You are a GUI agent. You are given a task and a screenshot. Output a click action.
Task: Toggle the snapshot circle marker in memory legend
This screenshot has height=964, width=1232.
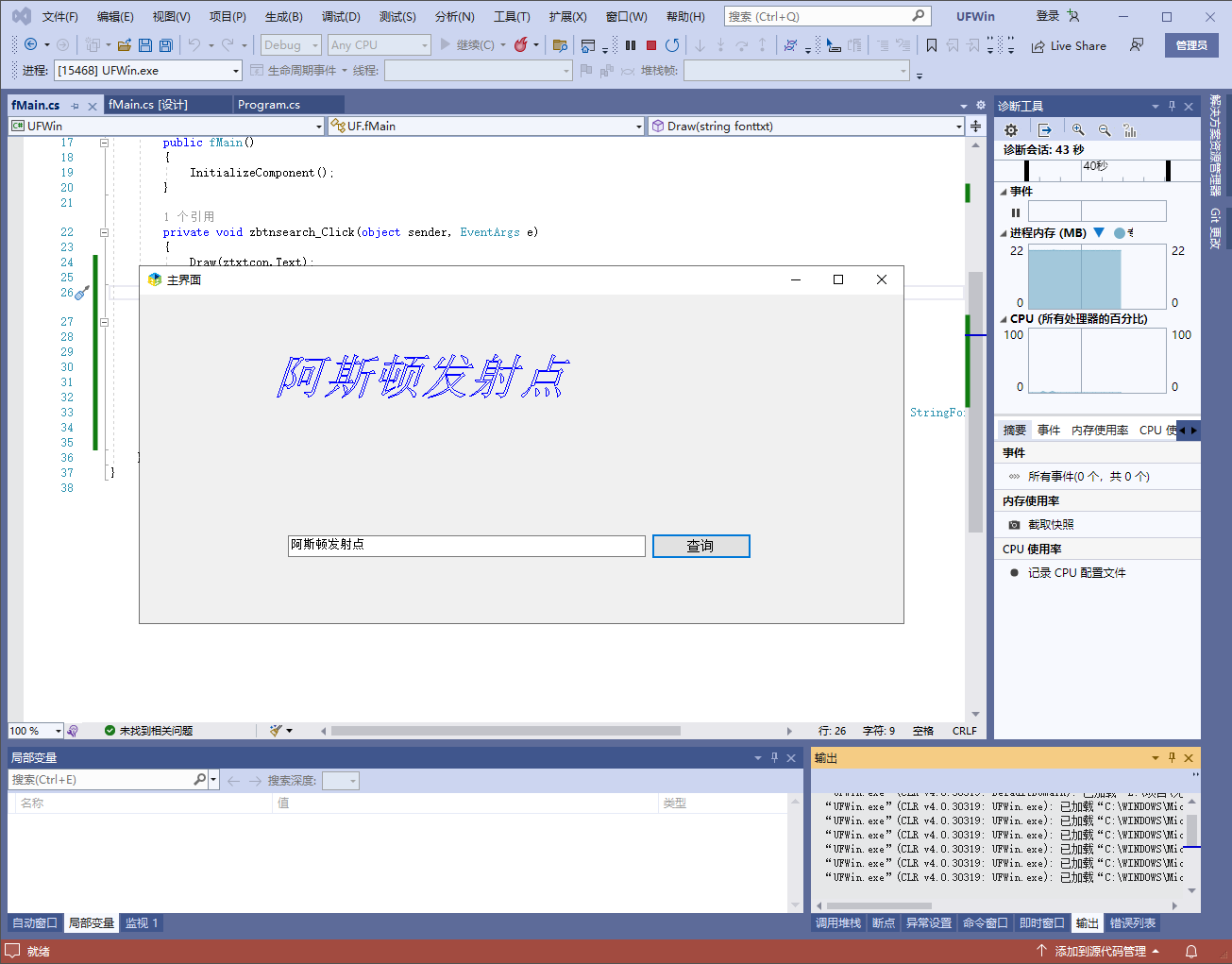[x=1120, y=232]
